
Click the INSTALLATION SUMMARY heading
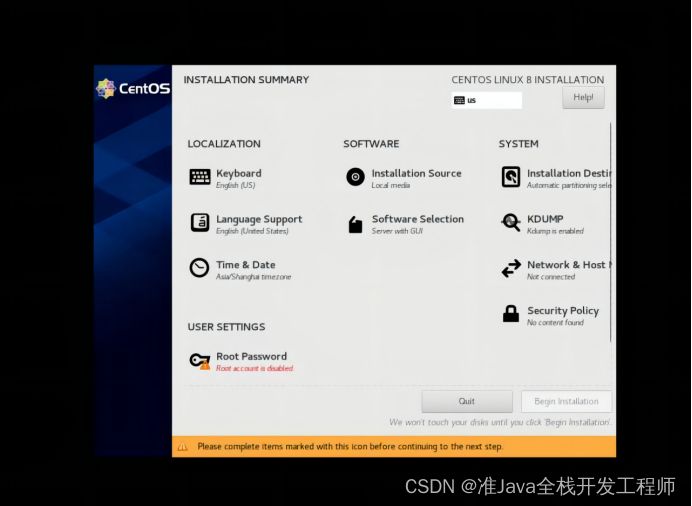click(x=246, y=80)
